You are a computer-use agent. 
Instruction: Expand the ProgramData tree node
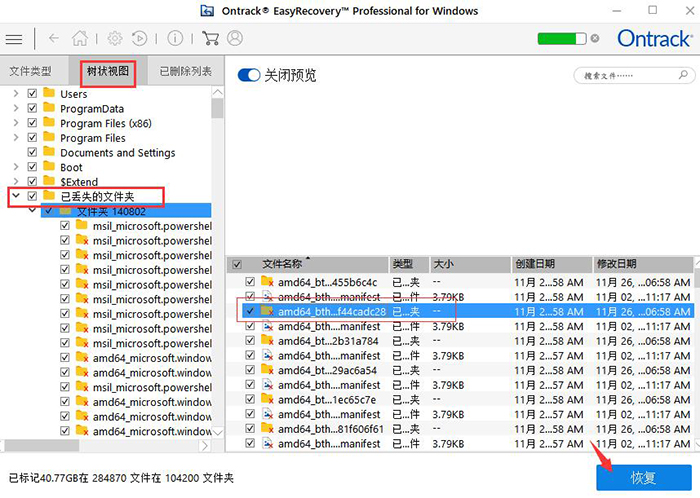[16, 108]
